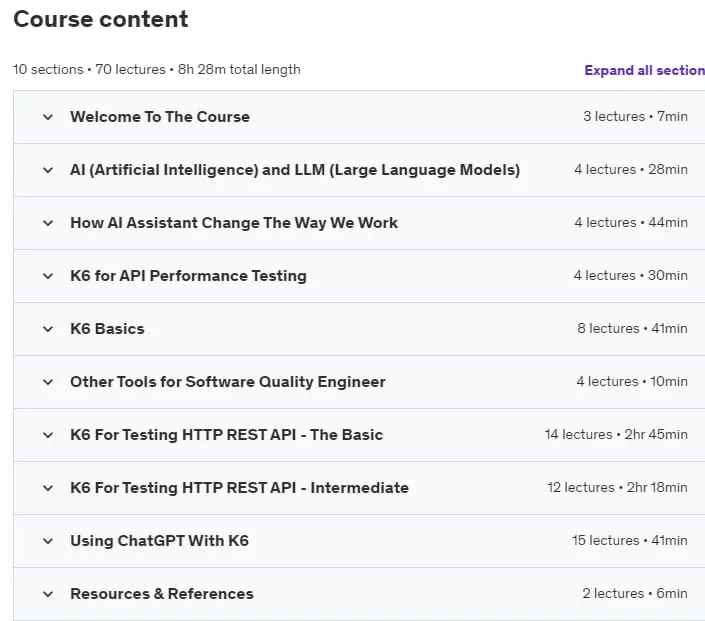Click the 4 lectures • 44min label
This screenshot has height=621, width=705.
pos(631,223)
